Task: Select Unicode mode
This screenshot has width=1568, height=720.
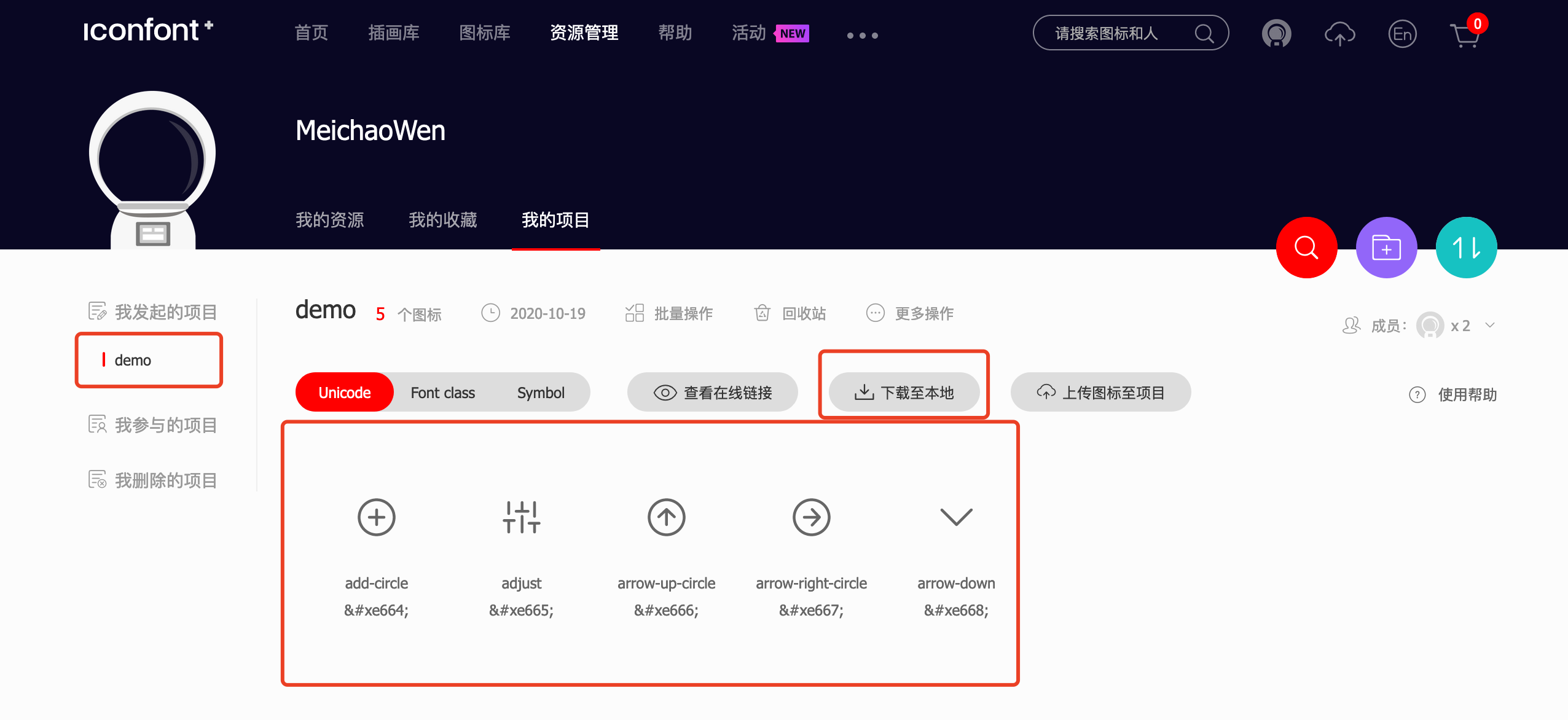Action: pyautogui.click(x=344, y=392)
